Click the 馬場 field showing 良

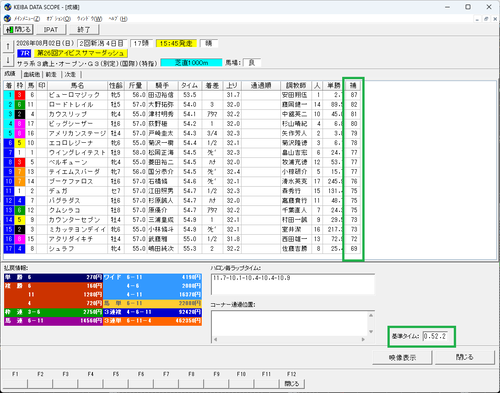tap(252, 63)
